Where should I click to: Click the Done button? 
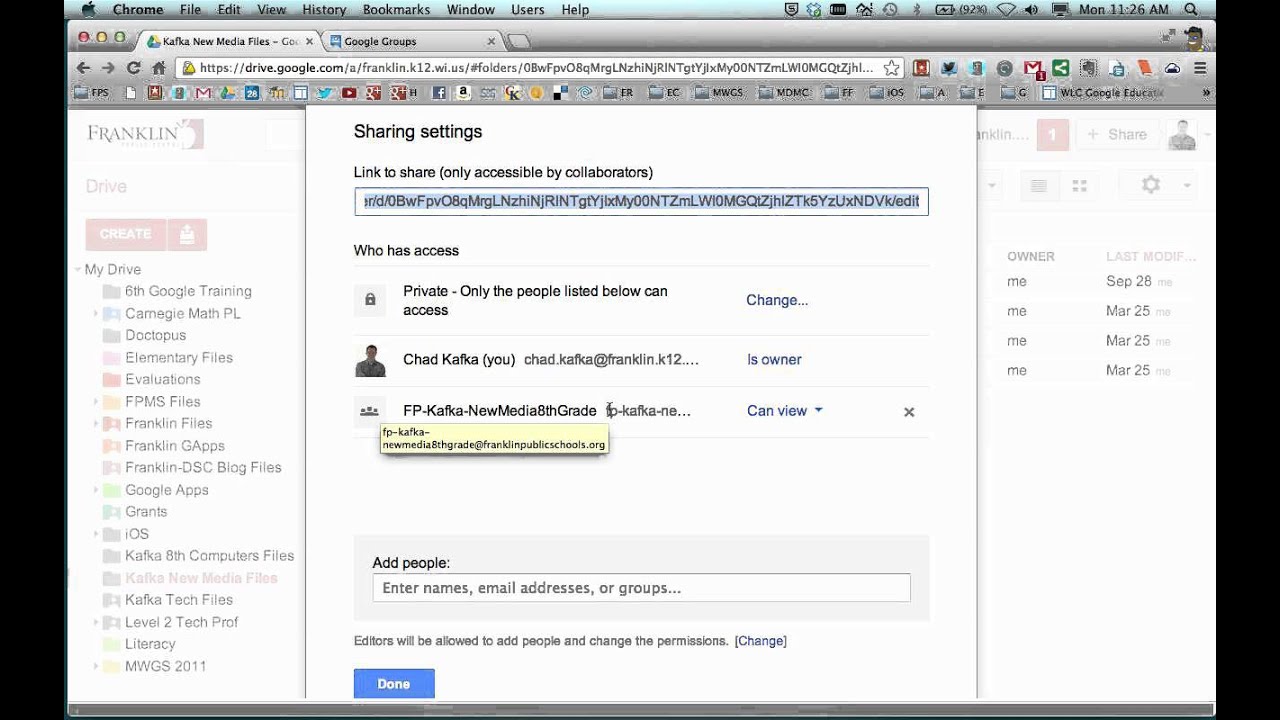(x=394, y=684)
